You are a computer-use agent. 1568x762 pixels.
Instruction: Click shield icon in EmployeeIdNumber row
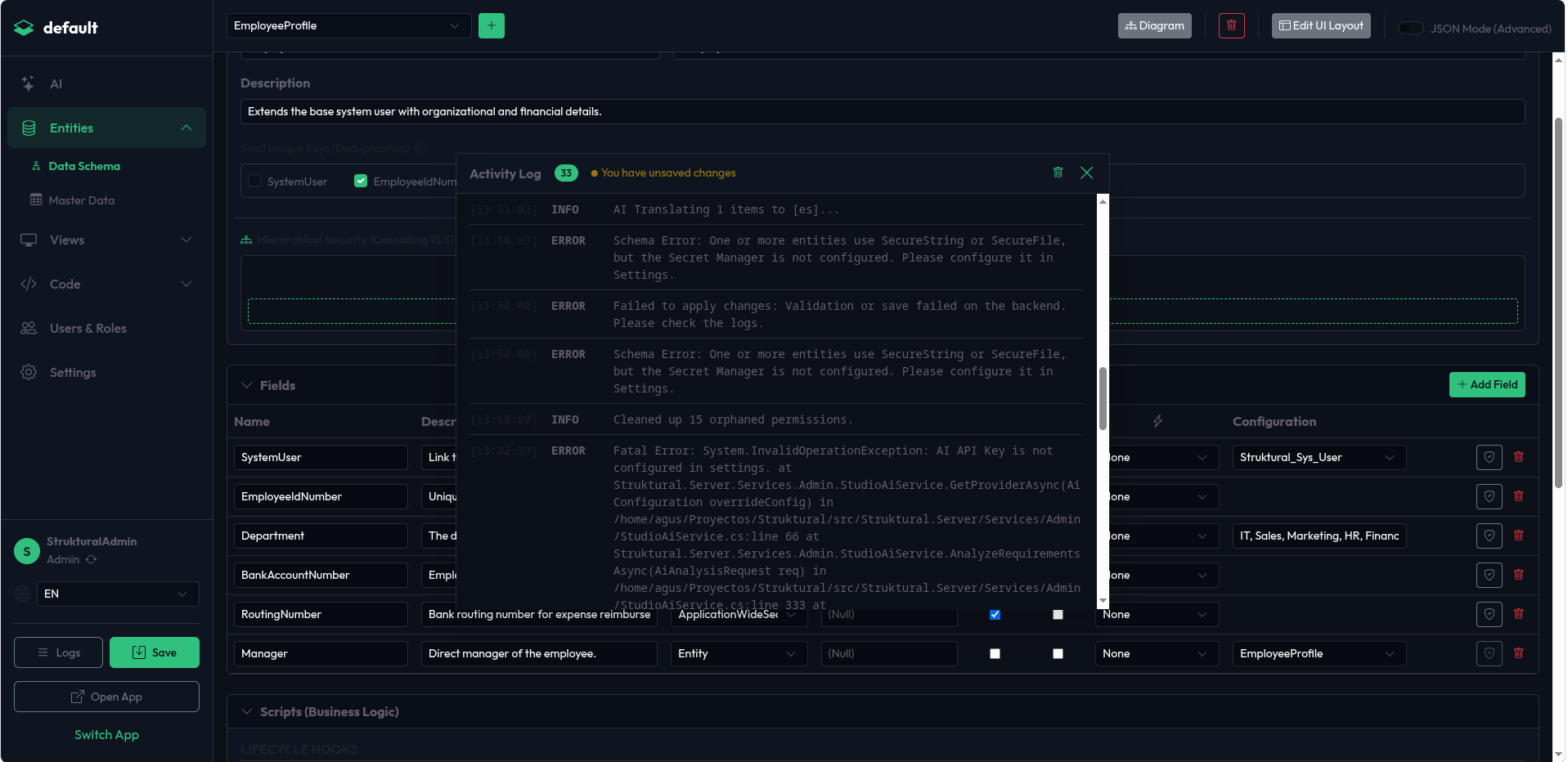click(x=1489, y=496)
